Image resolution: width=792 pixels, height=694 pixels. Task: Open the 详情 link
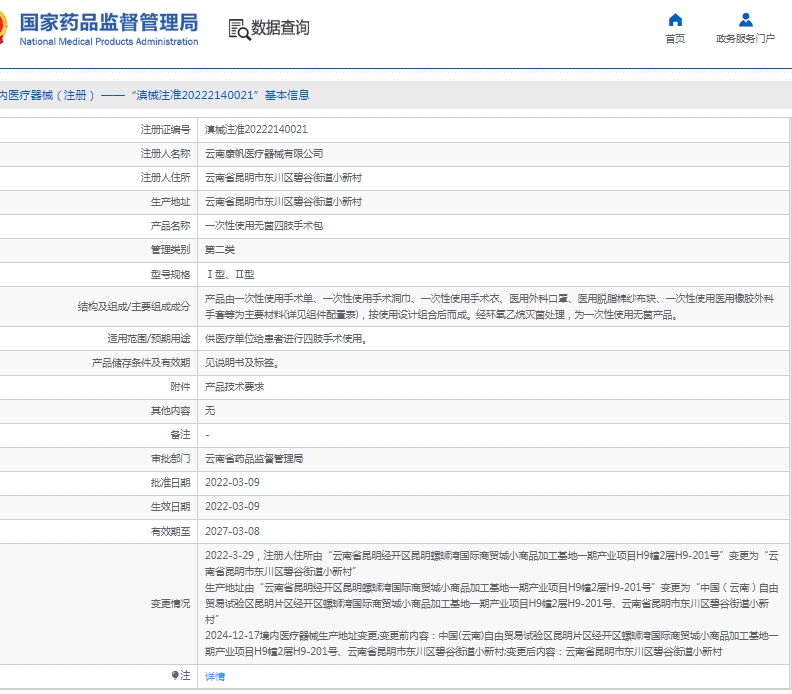(x=215, y=676)
